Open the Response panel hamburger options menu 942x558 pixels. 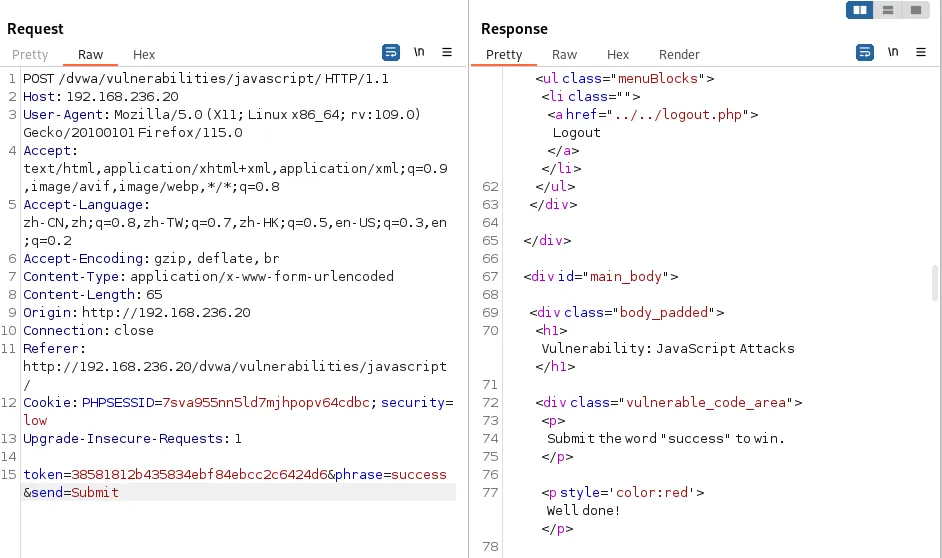(x=921, y=52)
